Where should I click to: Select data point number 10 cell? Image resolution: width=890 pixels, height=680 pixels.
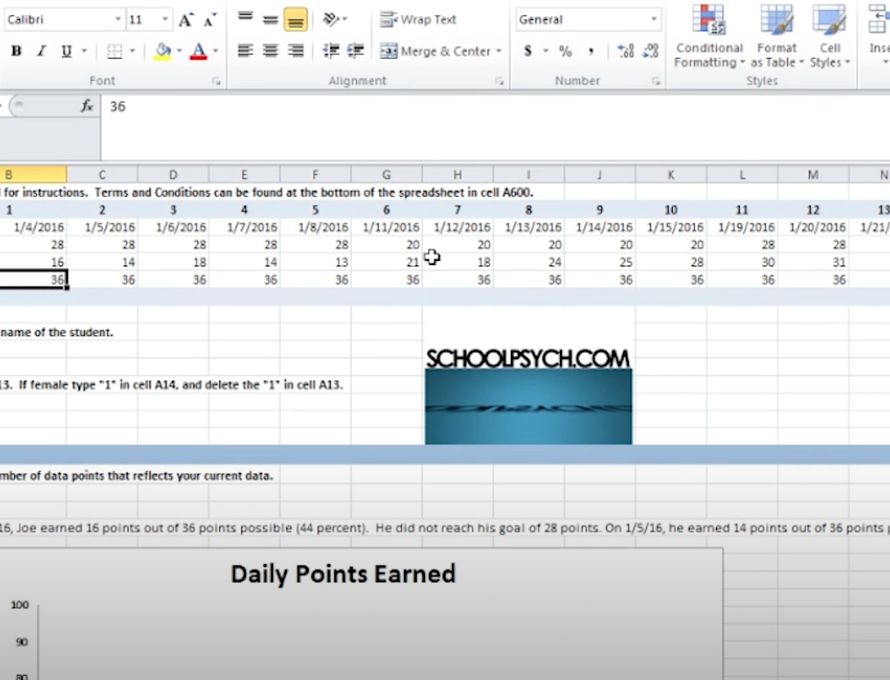pos(671,210)
